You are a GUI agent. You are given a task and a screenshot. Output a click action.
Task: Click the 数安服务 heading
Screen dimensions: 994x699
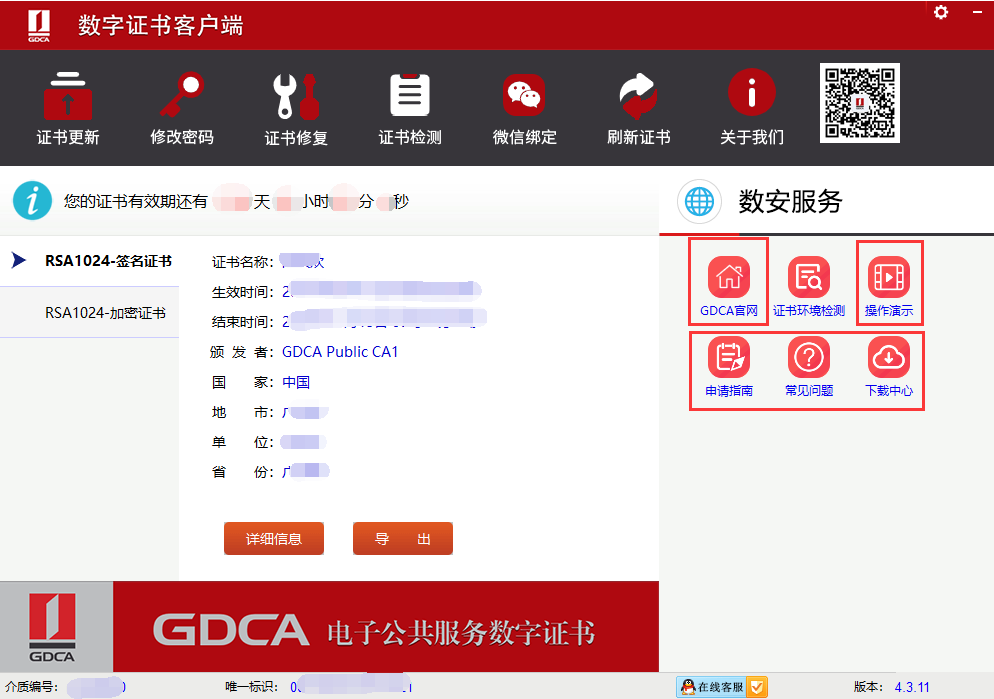coord(790,202)
